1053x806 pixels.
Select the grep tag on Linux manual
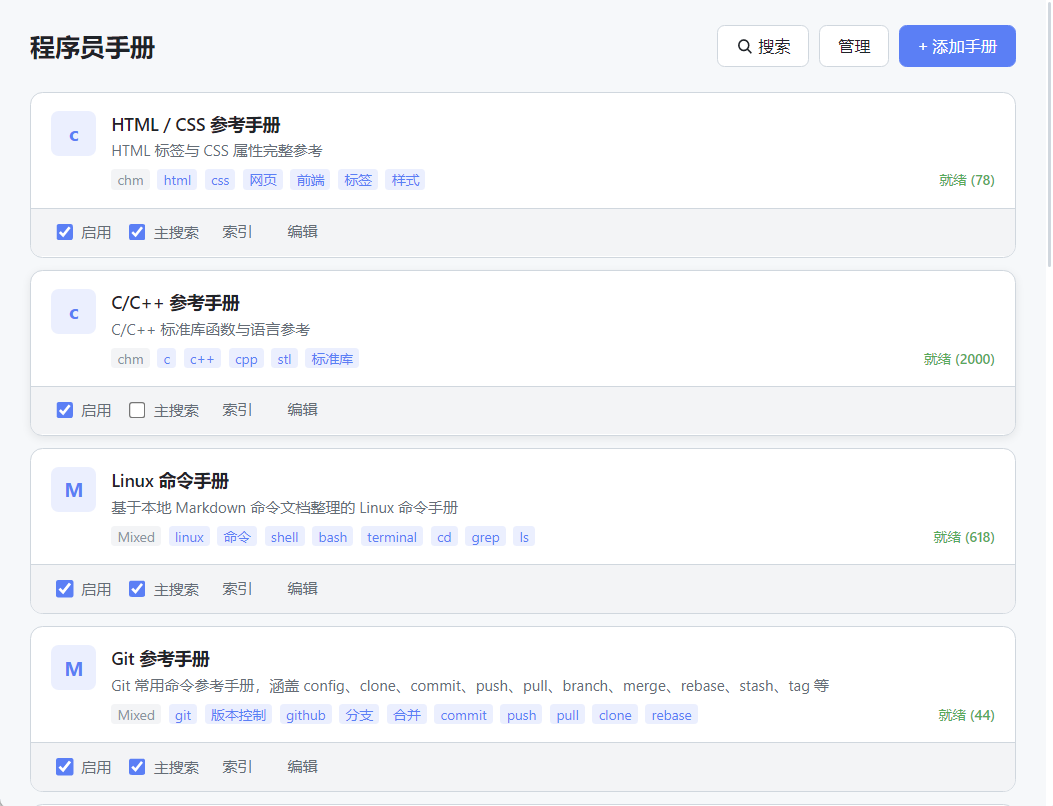[485, 537]
